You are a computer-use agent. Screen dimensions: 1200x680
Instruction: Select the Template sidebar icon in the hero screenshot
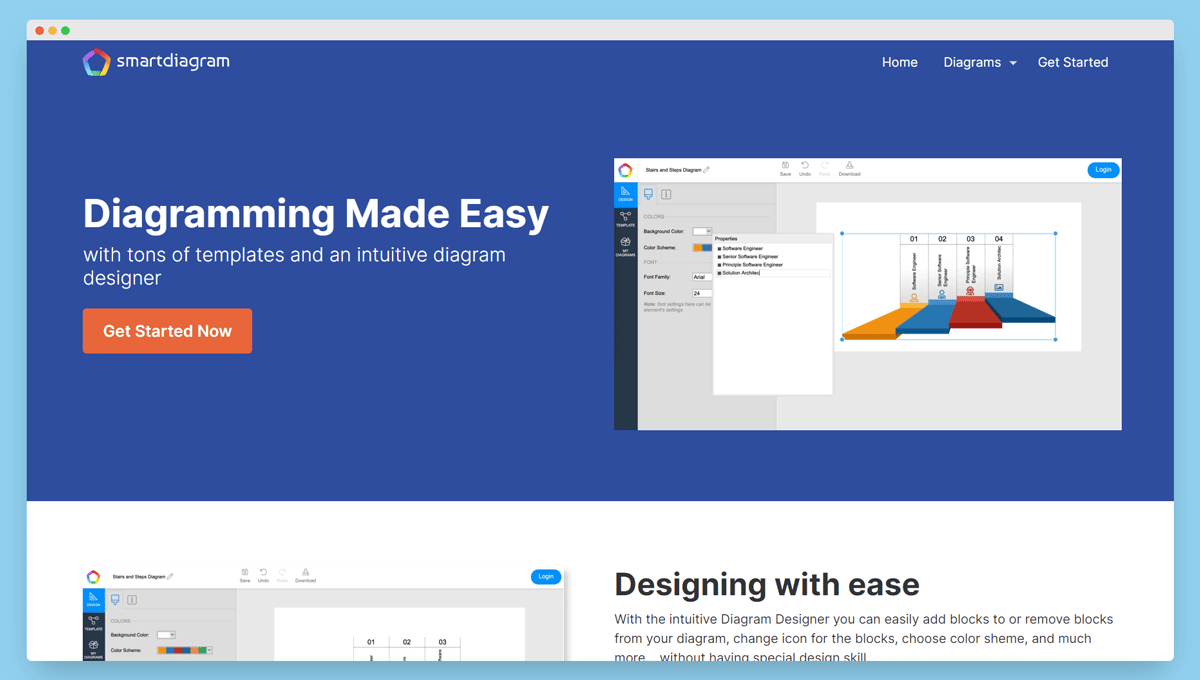tap(625, 219)
